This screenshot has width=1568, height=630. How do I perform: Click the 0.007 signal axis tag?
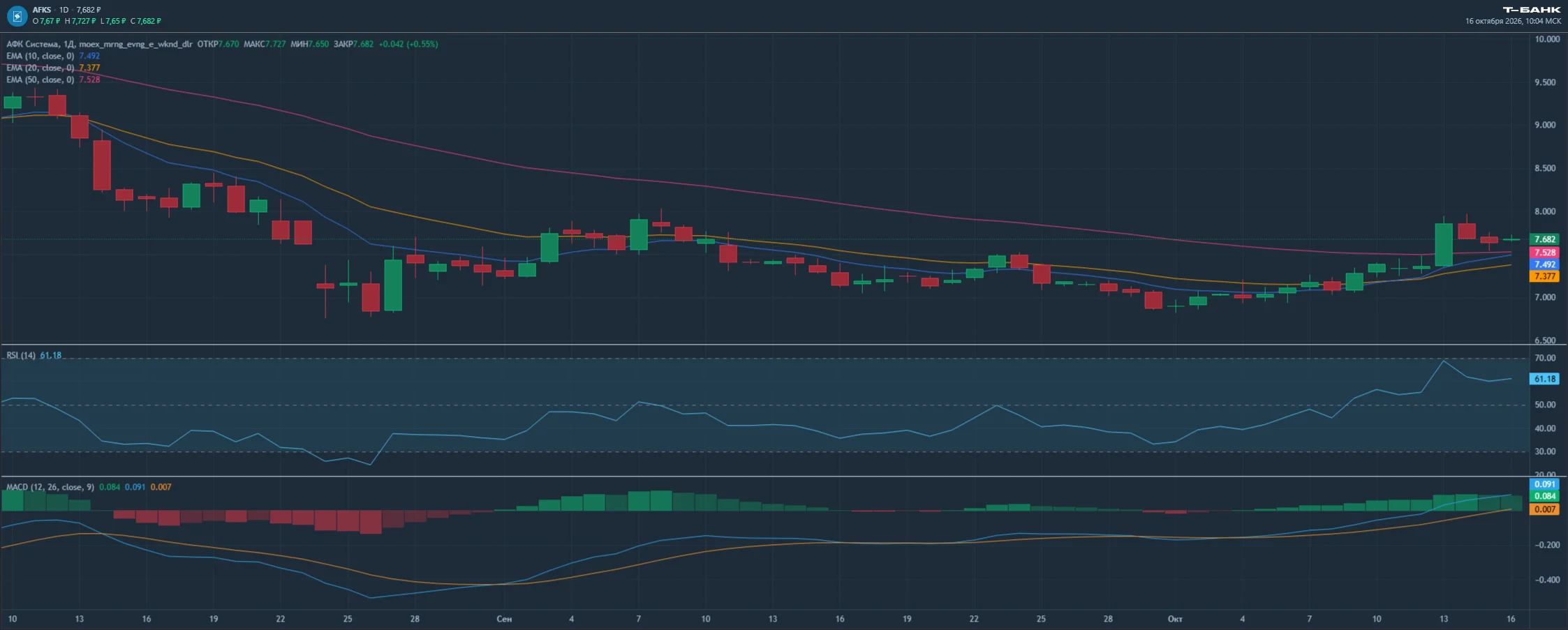coord(1545,509)
